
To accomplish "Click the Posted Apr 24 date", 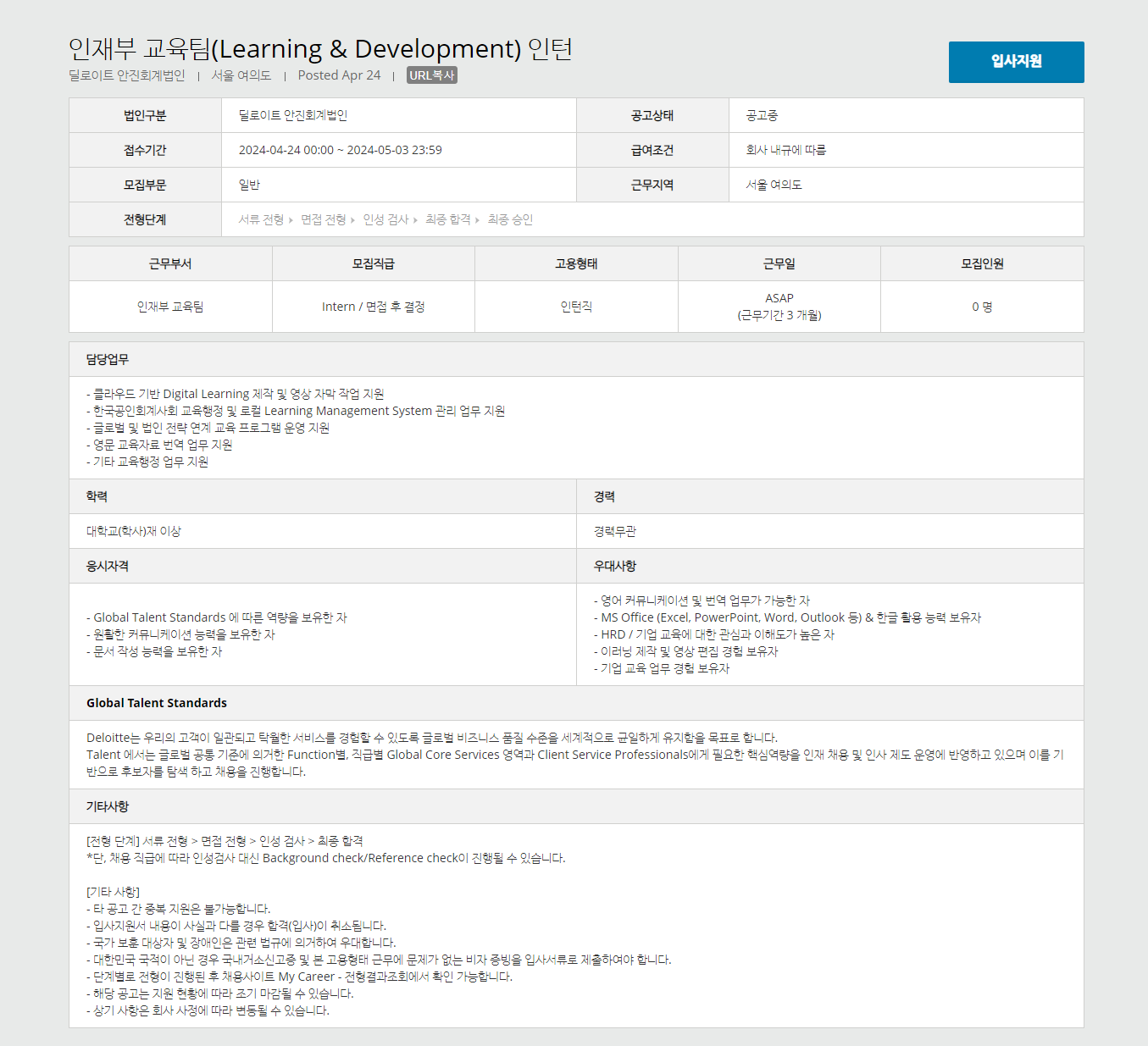I will click(339, 75).
